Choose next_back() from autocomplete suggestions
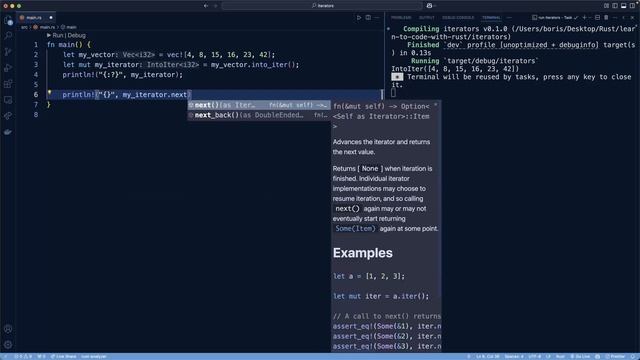The width and height of the screenshot is (640, 360). click(259, 115)
